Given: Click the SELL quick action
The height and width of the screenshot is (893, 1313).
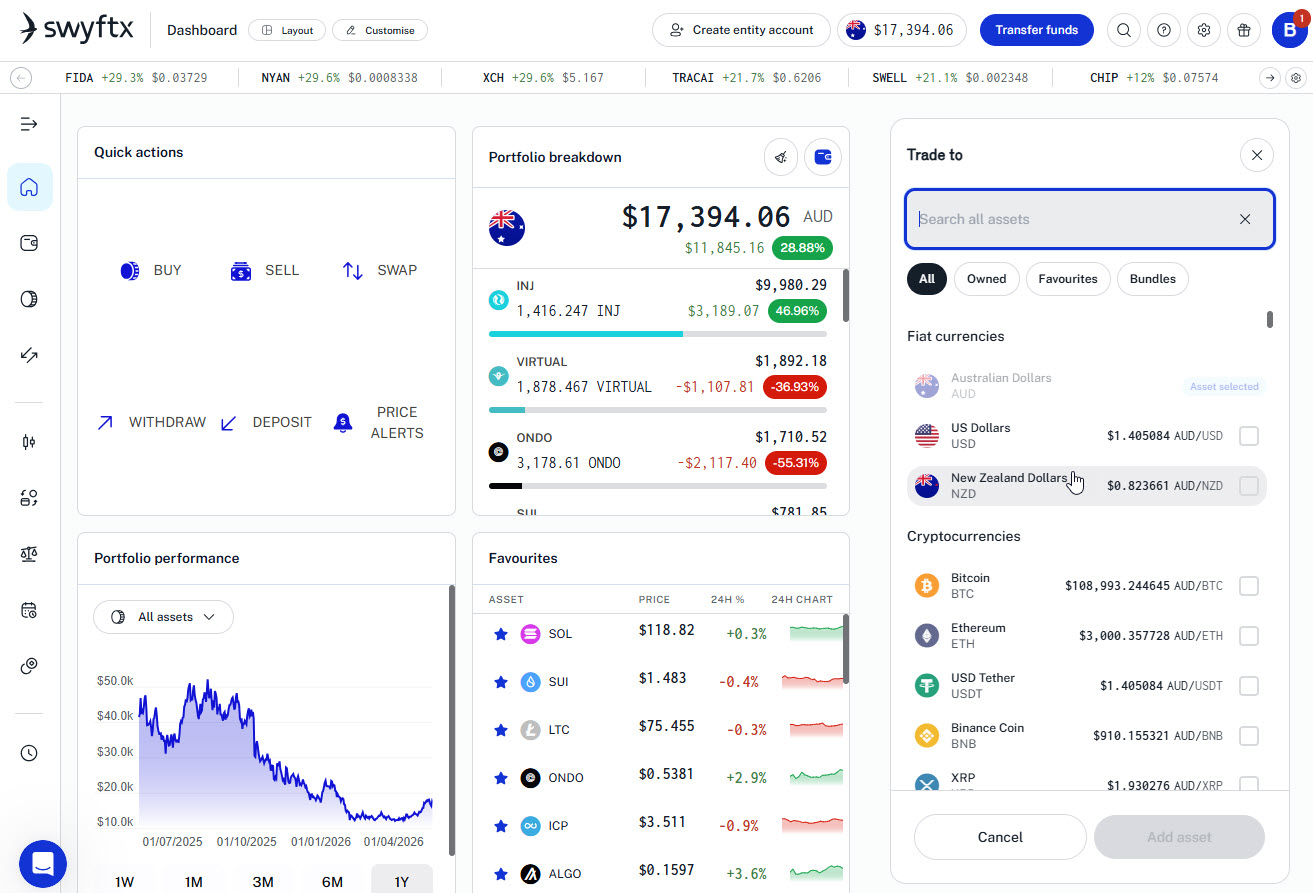Looking at the screenshot, I should (x=265, y=270).
